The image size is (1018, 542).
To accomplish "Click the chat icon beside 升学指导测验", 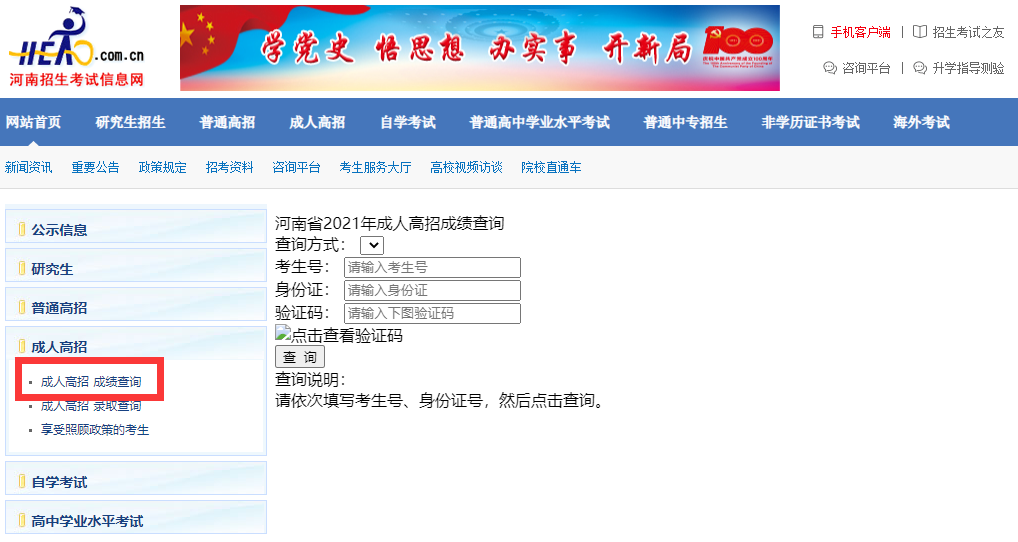I will pyautogui.click(x=920, y=68).
